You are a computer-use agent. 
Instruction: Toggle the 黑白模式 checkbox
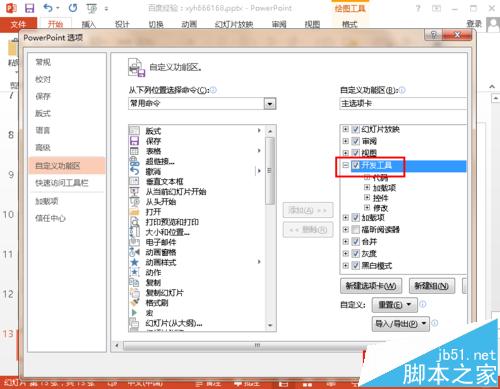click(356, 266)
